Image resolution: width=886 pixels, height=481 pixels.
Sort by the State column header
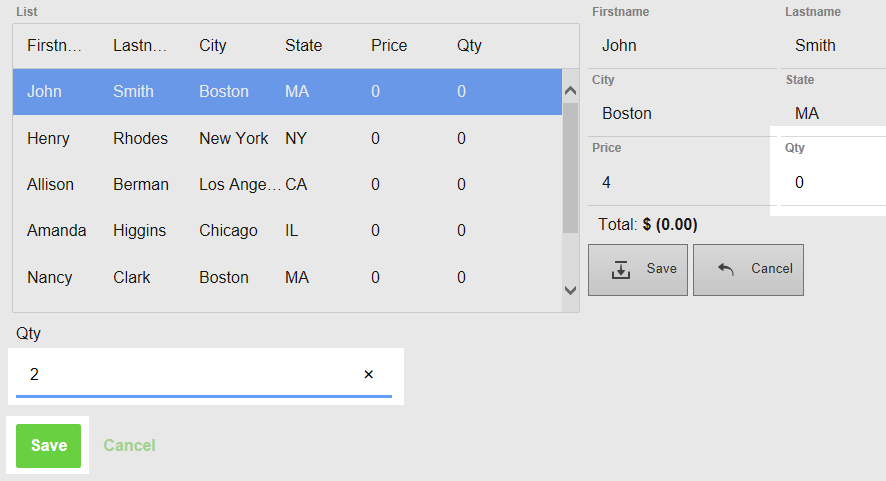(x=303, y=46)
